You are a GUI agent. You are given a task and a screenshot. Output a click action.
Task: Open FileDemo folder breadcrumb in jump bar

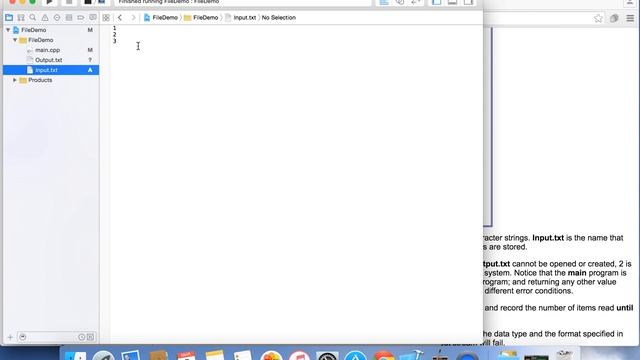click(201, 18)
